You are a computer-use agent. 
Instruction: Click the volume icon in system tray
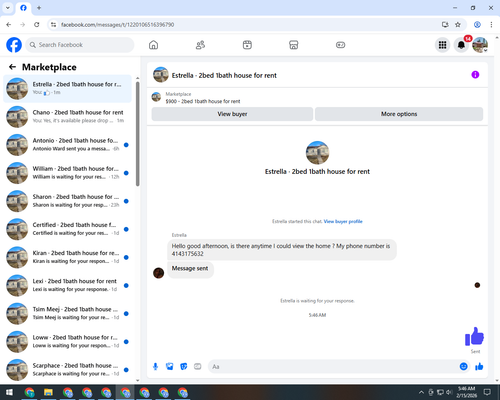[449, 392]
